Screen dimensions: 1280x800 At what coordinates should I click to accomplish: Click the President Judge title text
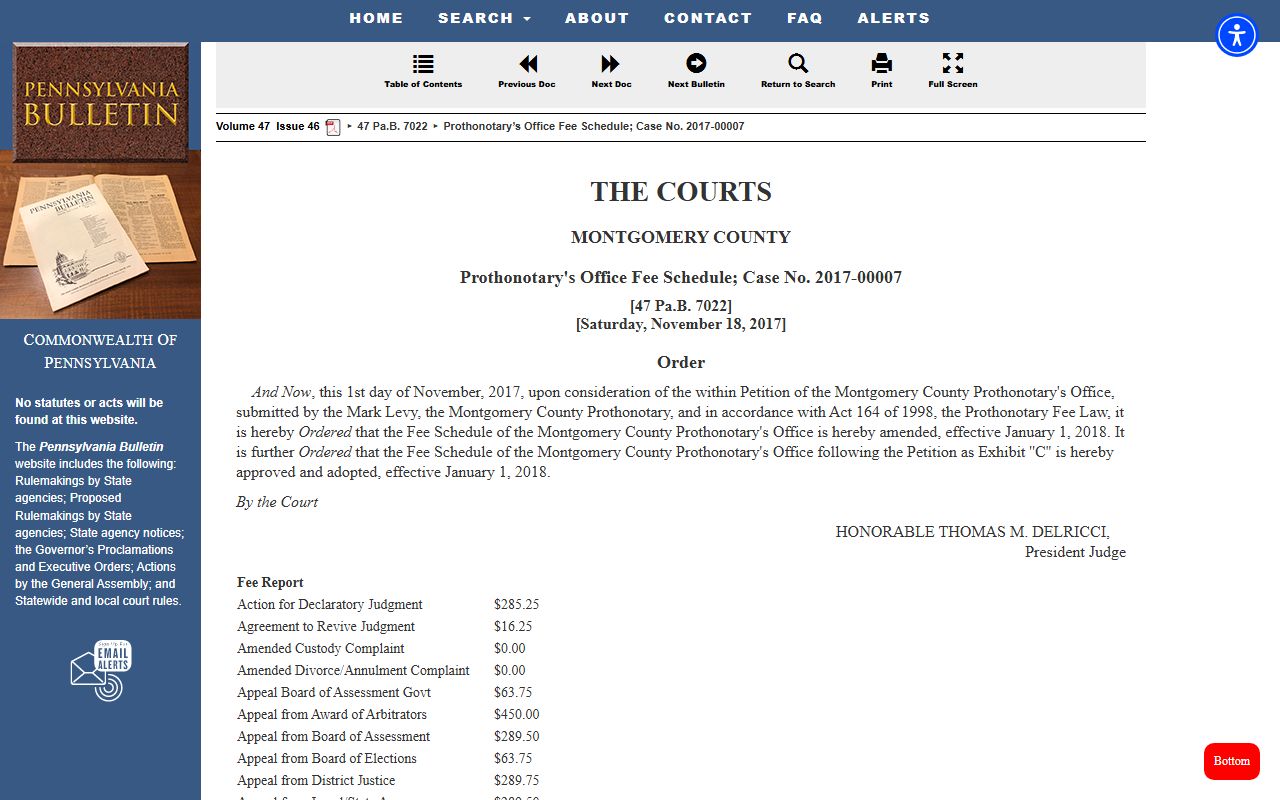point(1075,552)
